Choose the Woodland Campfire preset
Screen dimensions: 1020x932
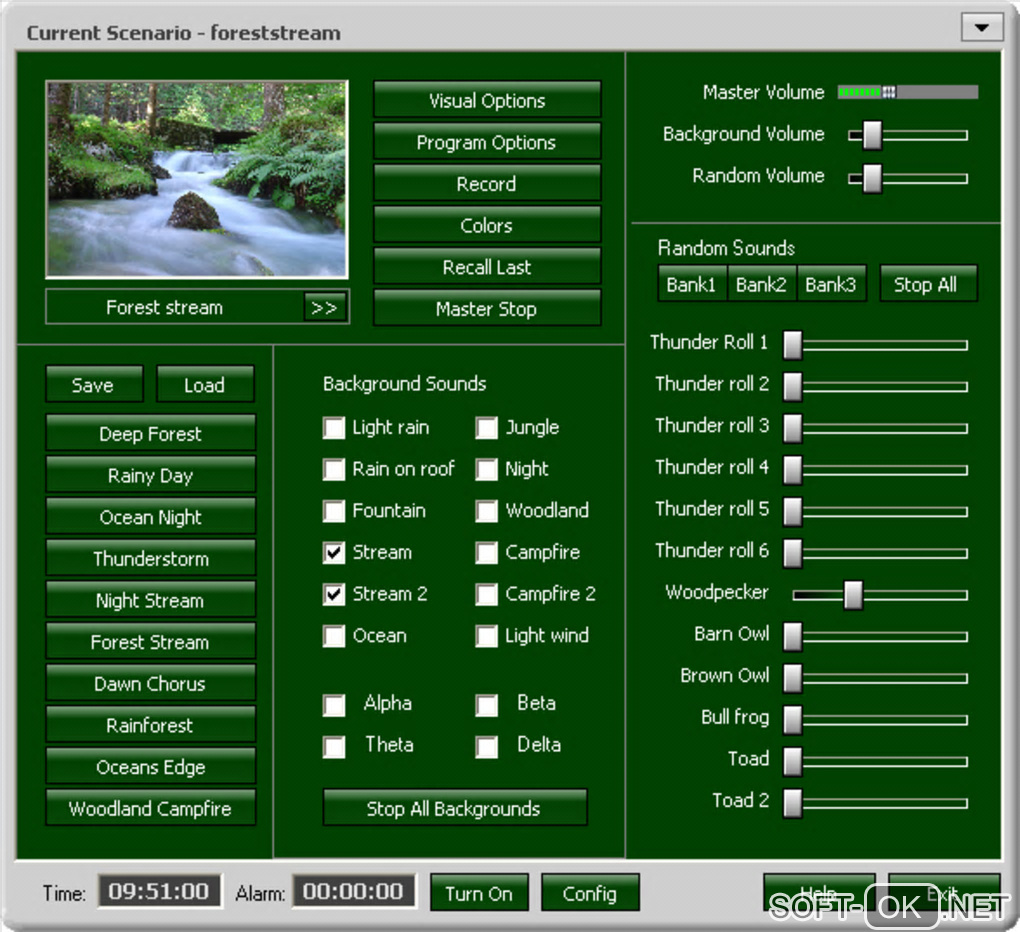[150, 808]
